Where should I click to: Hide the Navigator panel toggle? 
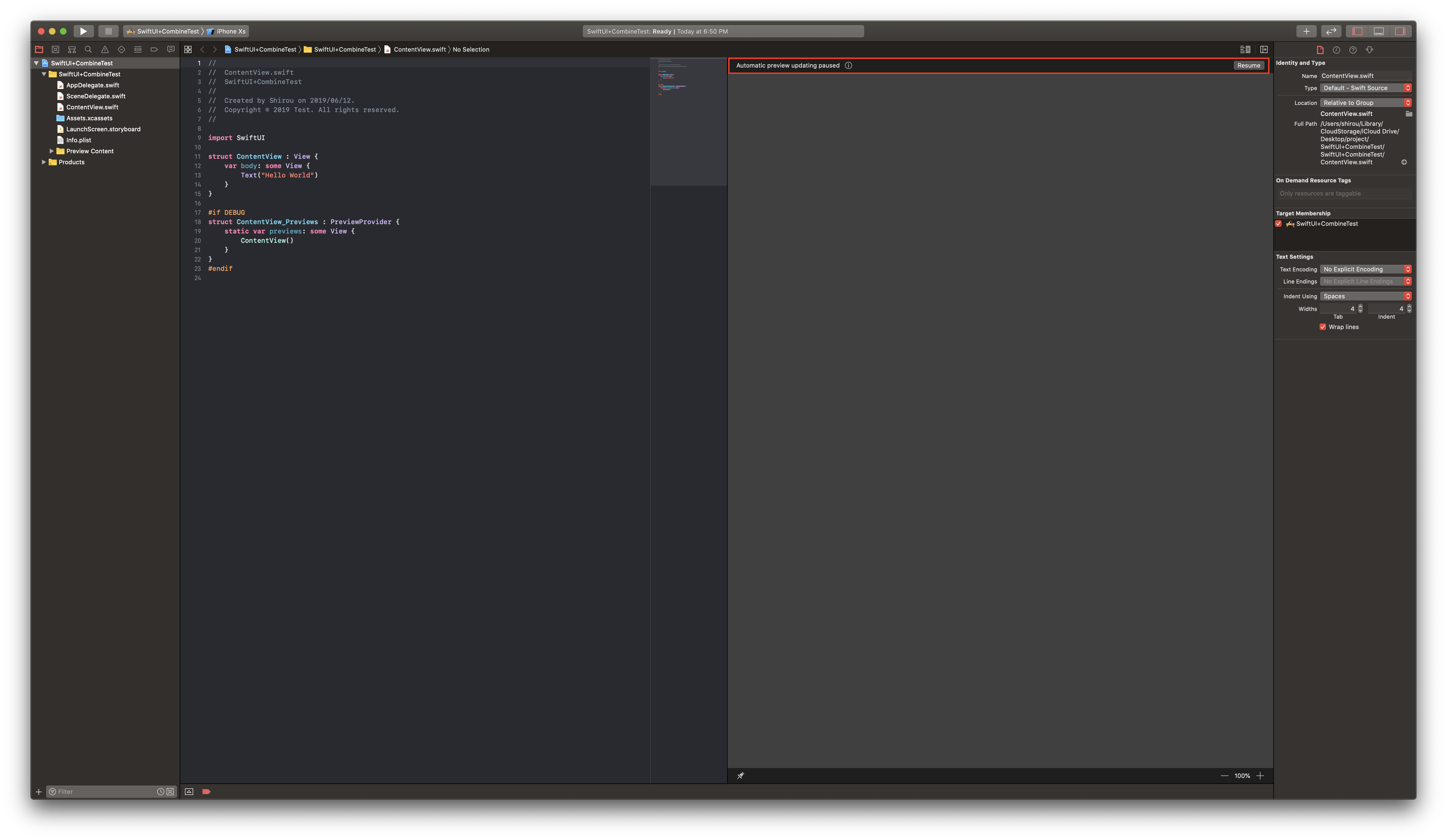pyautogui.click(x=1357, y=31)
